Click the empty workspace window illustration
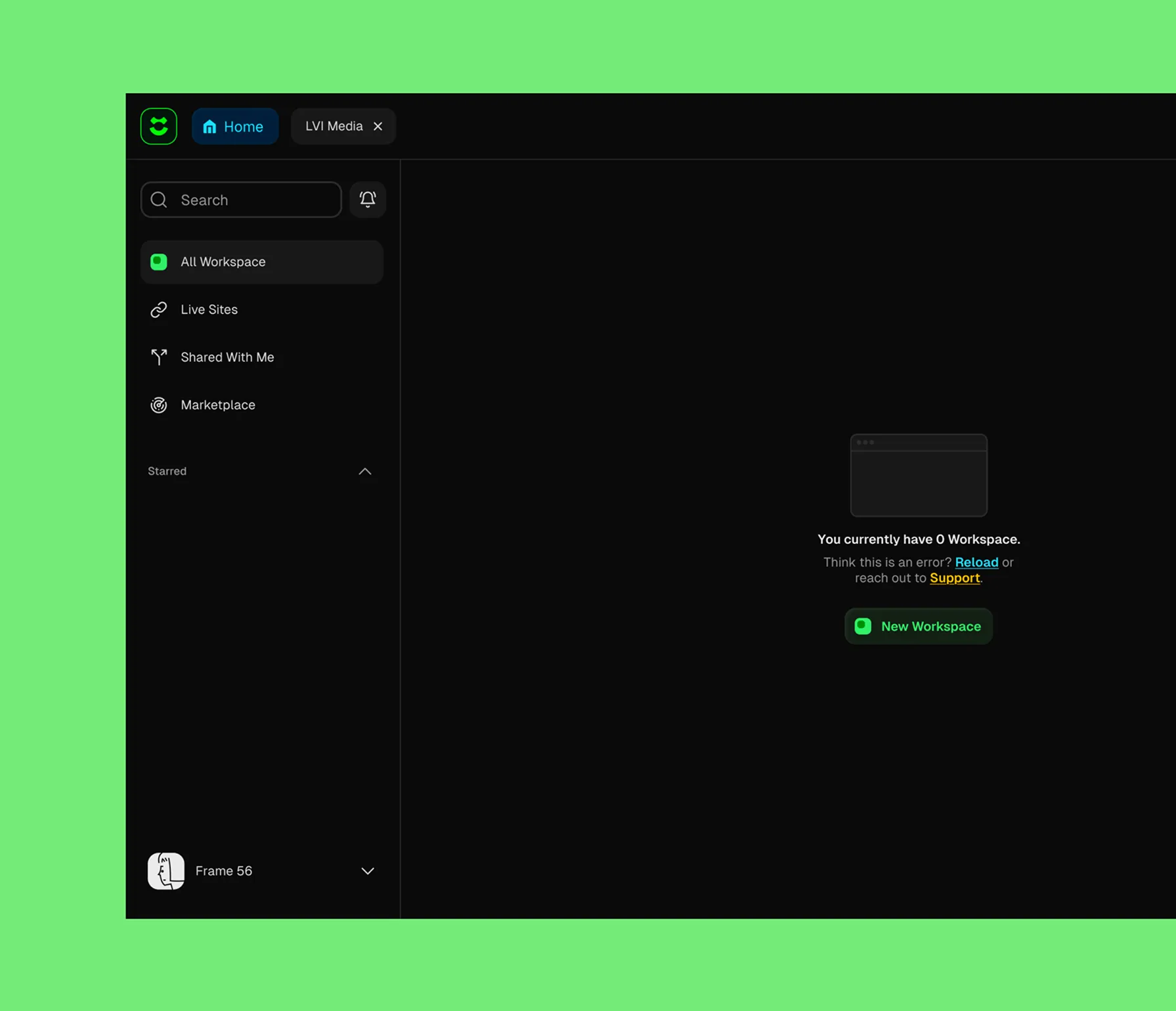The height and width of the screenshot is (1011, 1176). pyautogui.click(x=919, y=475)
